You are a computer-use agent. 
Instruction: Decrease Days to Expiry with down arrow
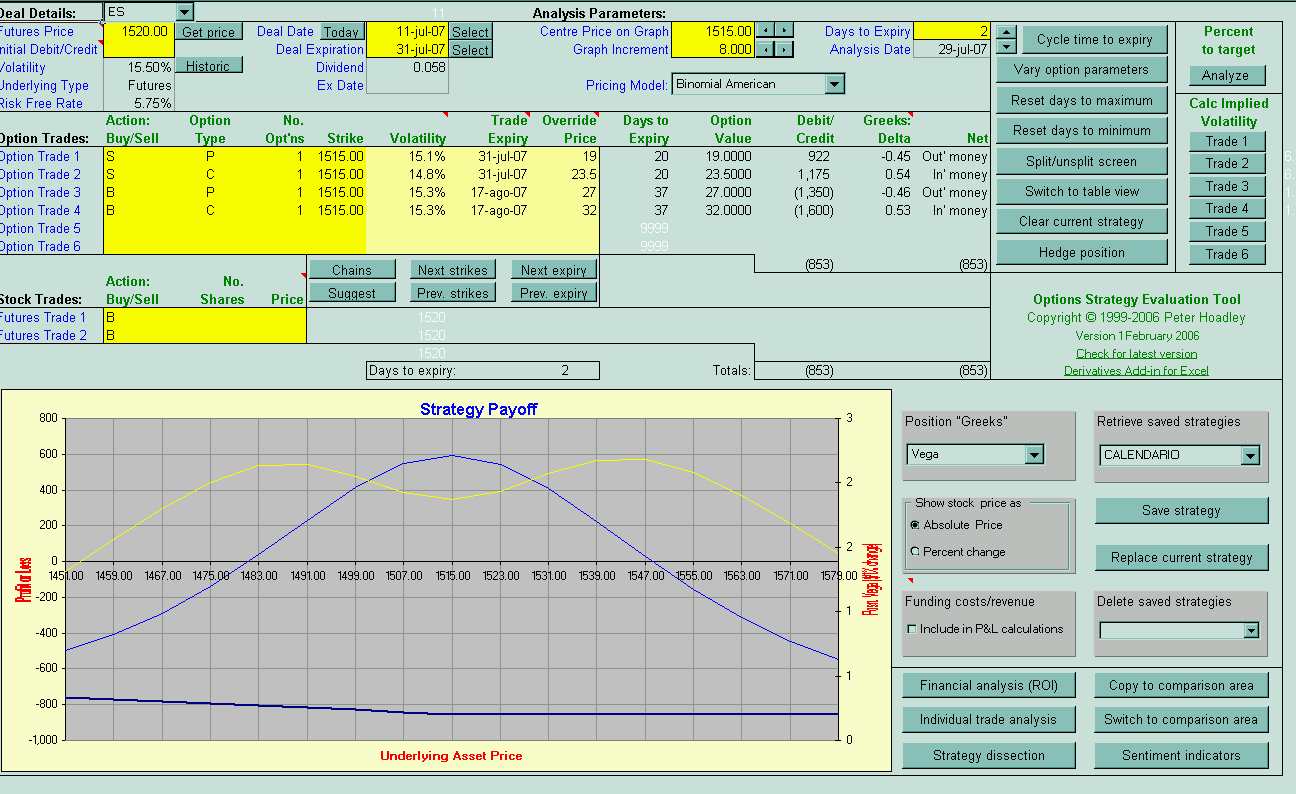[x=1006, y=47]
